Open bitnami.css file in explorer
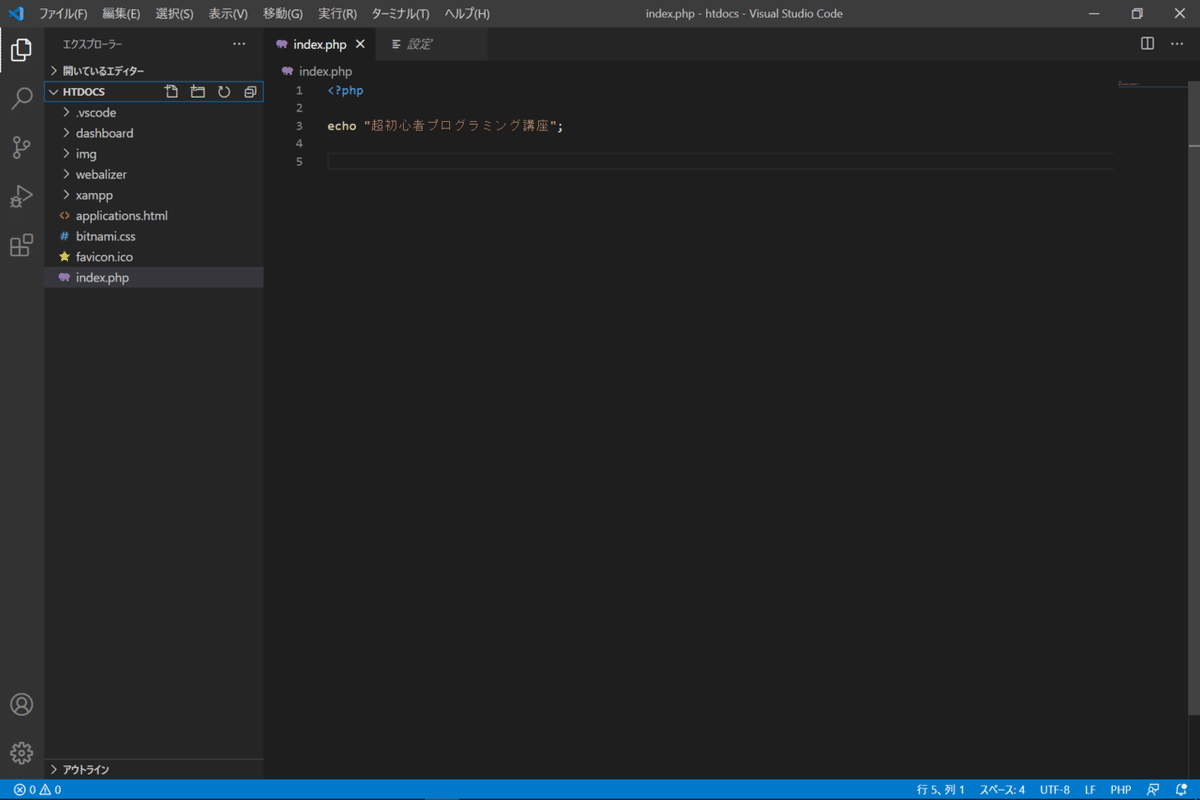Image resolution: width=1200 pixels, height=800 pixels. pyautogui.click(x=154, y=237)
